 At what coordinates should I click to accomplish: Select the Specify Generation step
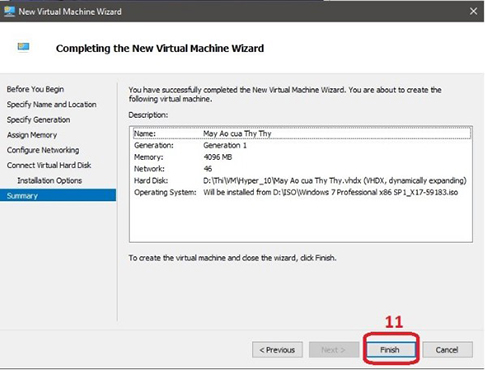38,120
